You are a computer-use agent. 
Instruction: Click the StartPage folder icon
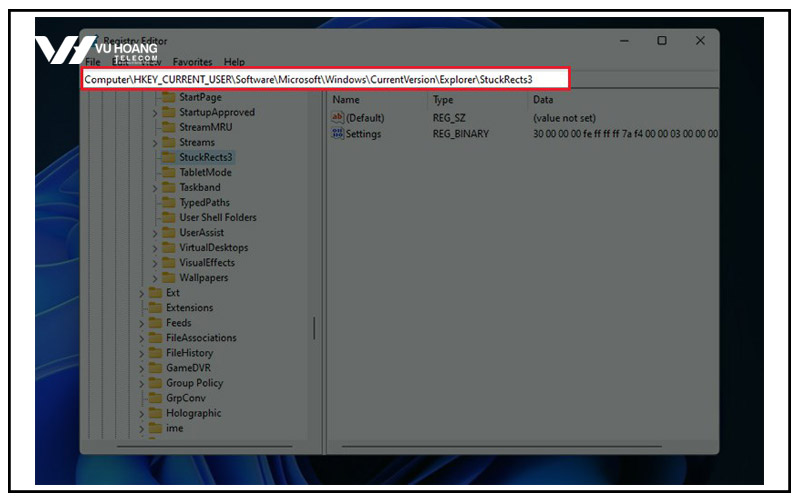coord(168,97)
